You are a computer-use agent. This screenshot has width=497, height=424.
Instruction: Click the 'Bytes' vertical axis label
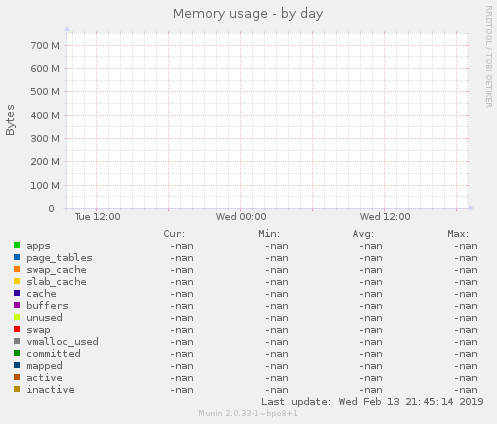(x=10, y=120)
